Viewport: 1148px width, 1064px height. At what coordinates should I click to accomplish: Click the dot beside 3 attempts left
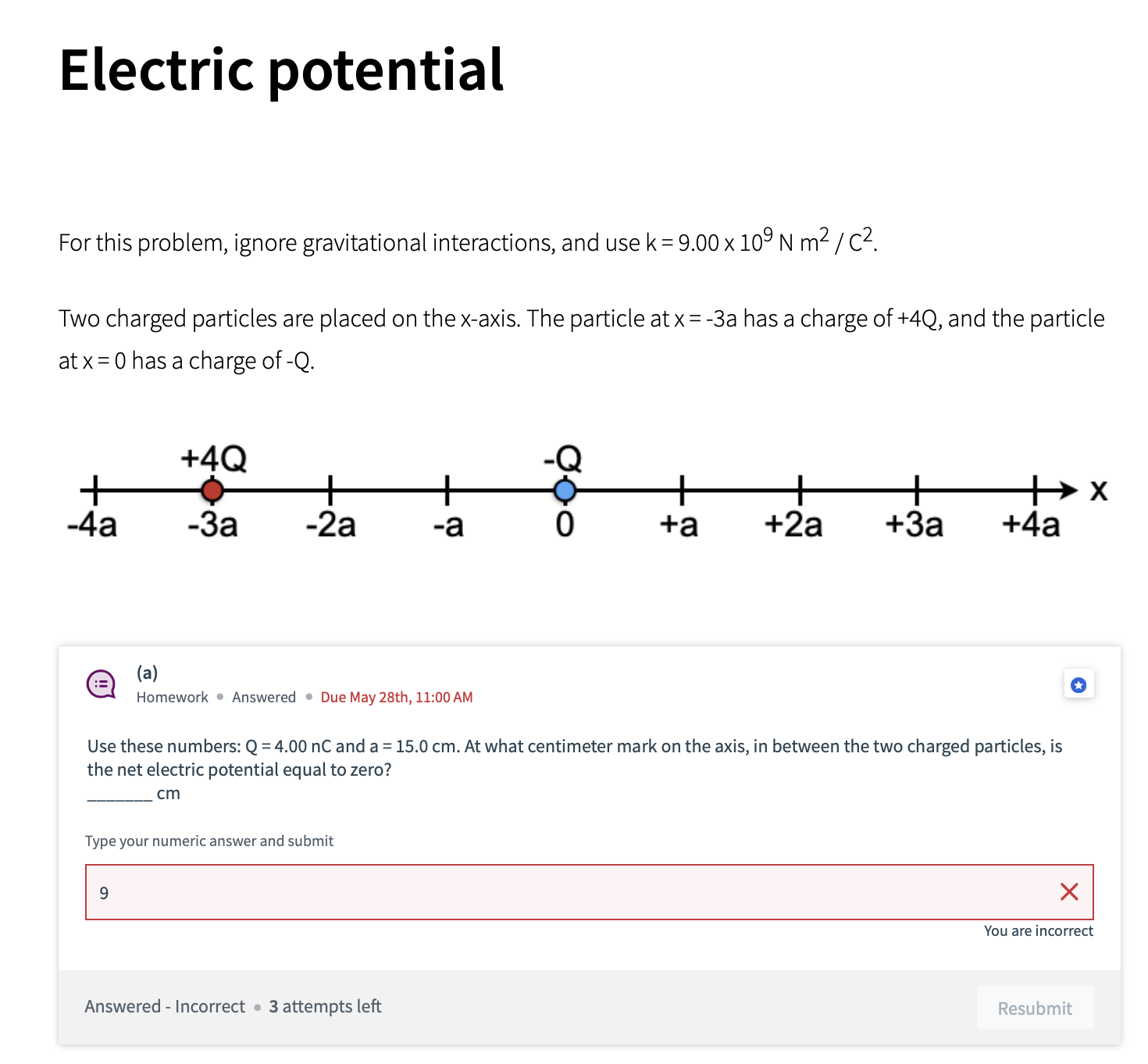coord(258,1008)
